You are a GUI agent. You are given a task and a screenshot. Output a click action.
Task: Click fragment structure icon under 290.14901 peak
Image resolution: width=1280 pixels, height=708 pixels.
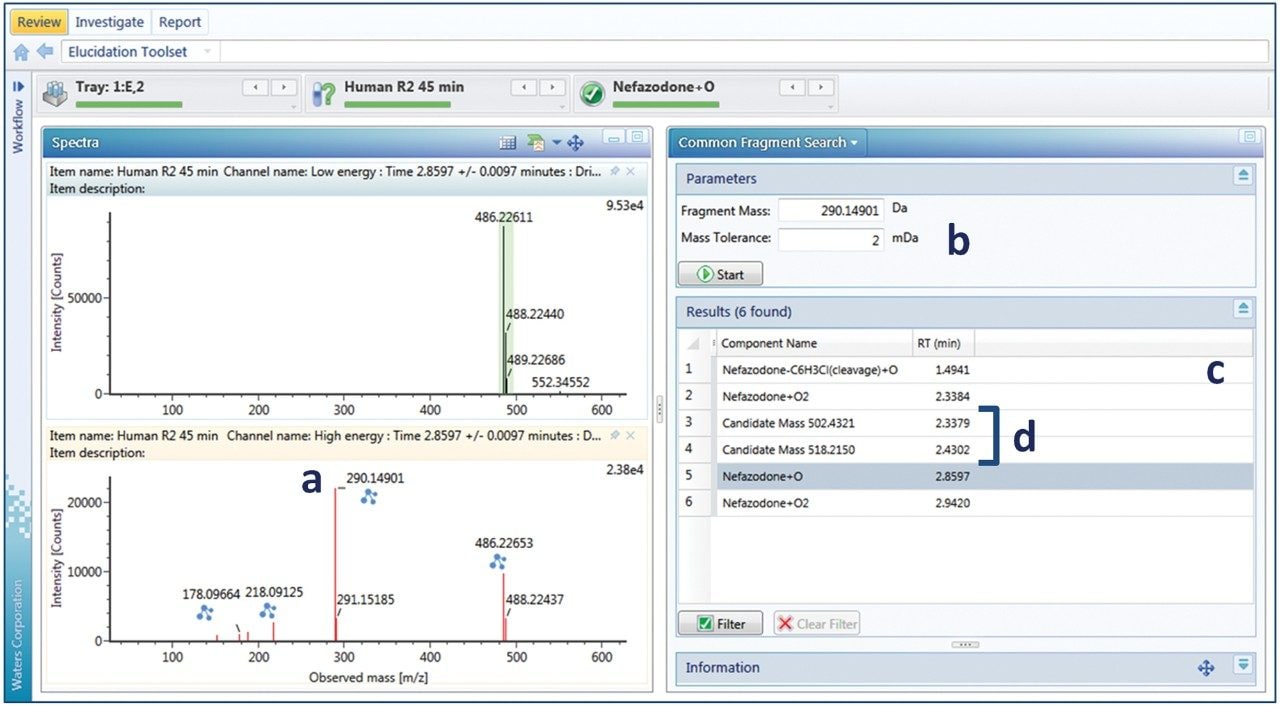click(x=369, y=496)
